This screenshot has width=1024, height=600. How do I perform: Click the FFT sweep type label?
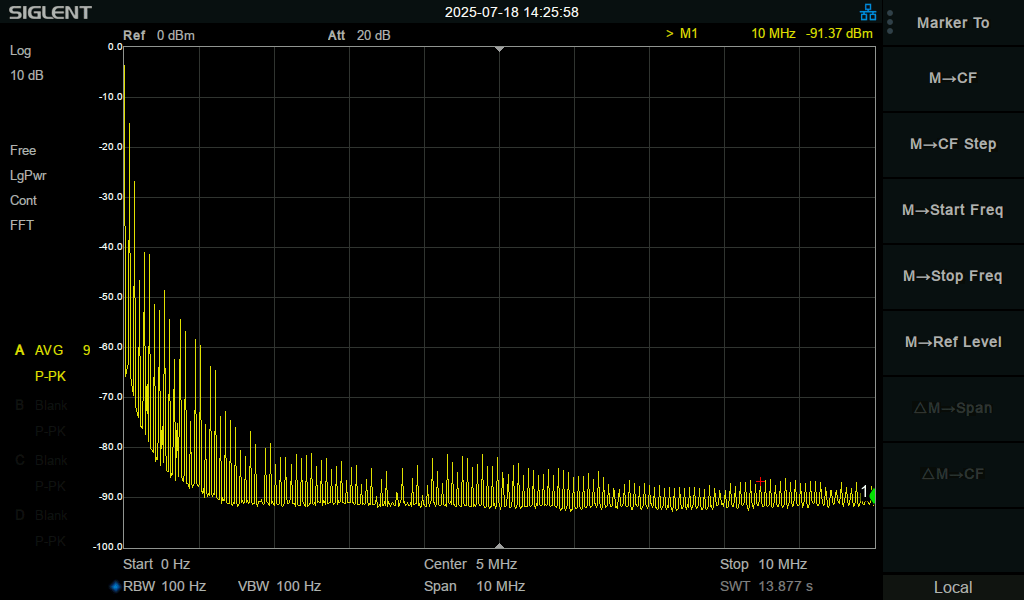[x=22, y=225]
